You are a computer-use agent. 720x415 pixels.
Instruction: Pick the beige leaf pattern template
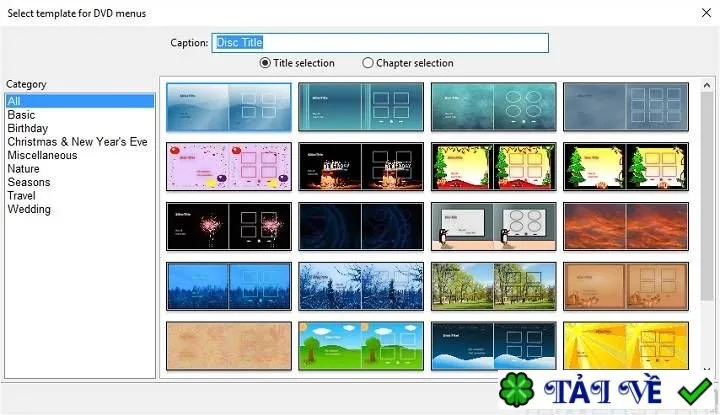point(229,346)
